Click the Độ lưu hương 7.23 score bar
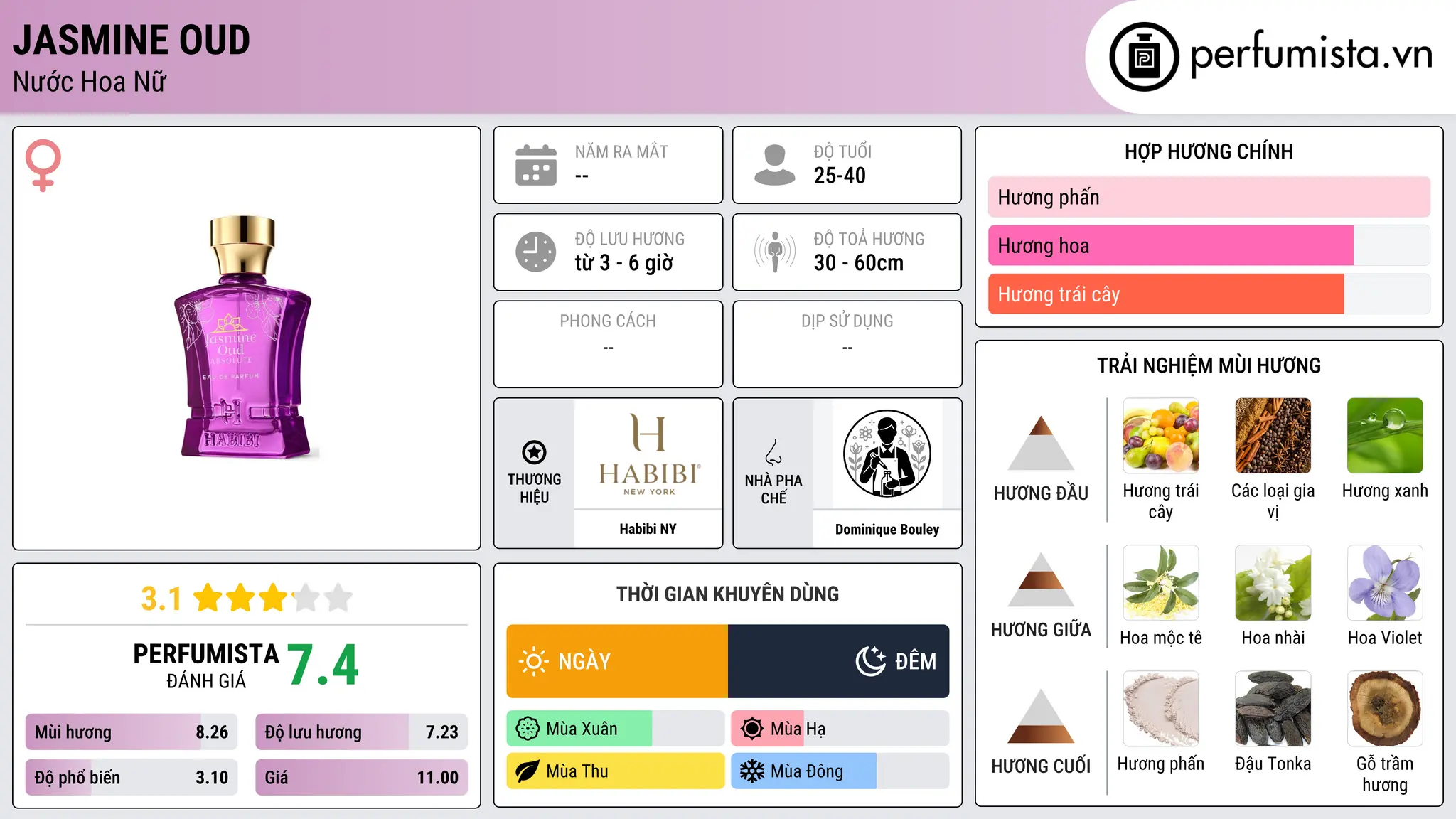The height and width of the screenshot is (819, 1456). (x=361, y=732)
